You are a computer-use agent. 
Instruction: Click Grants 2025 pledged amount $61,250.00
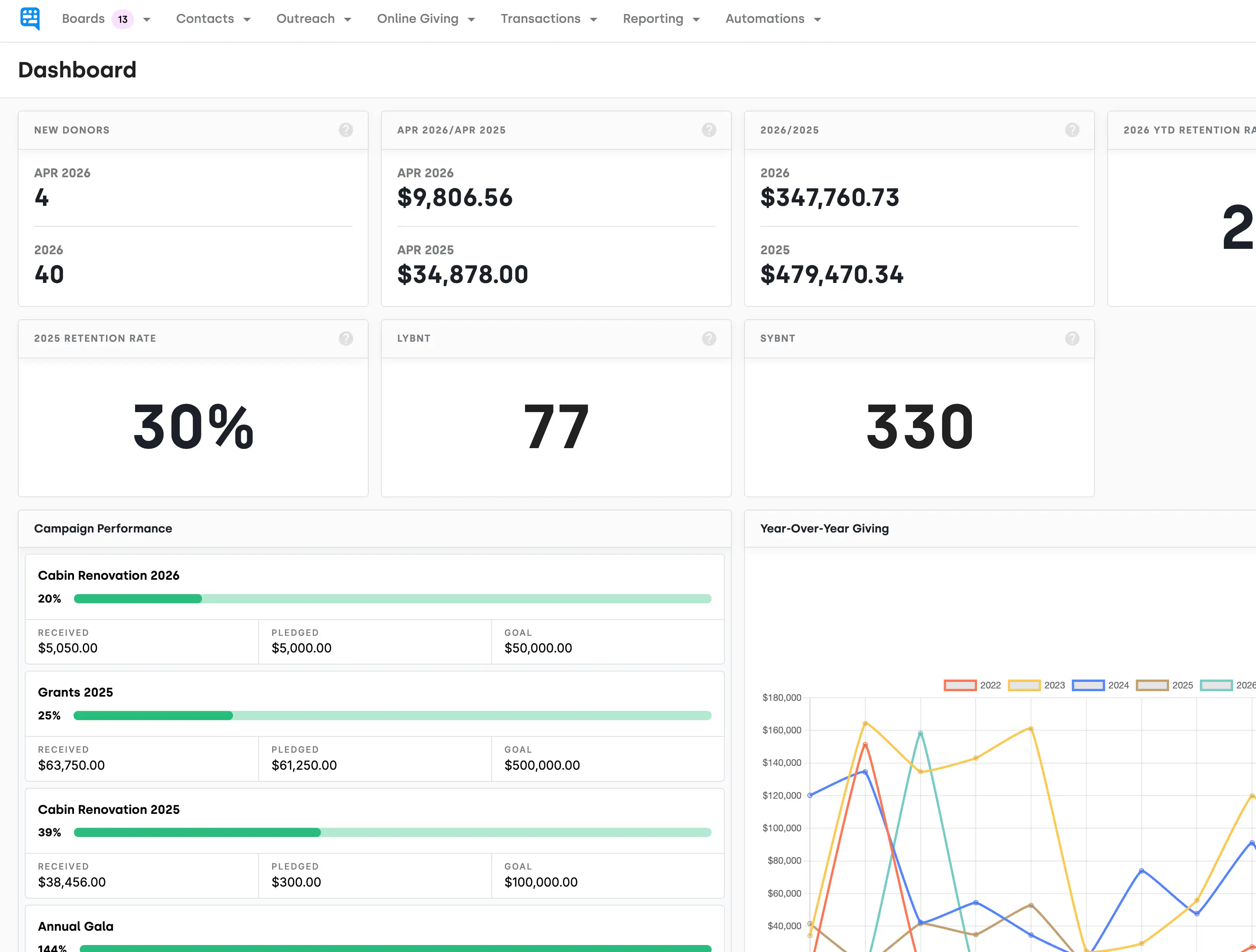(x=304, y=765)
